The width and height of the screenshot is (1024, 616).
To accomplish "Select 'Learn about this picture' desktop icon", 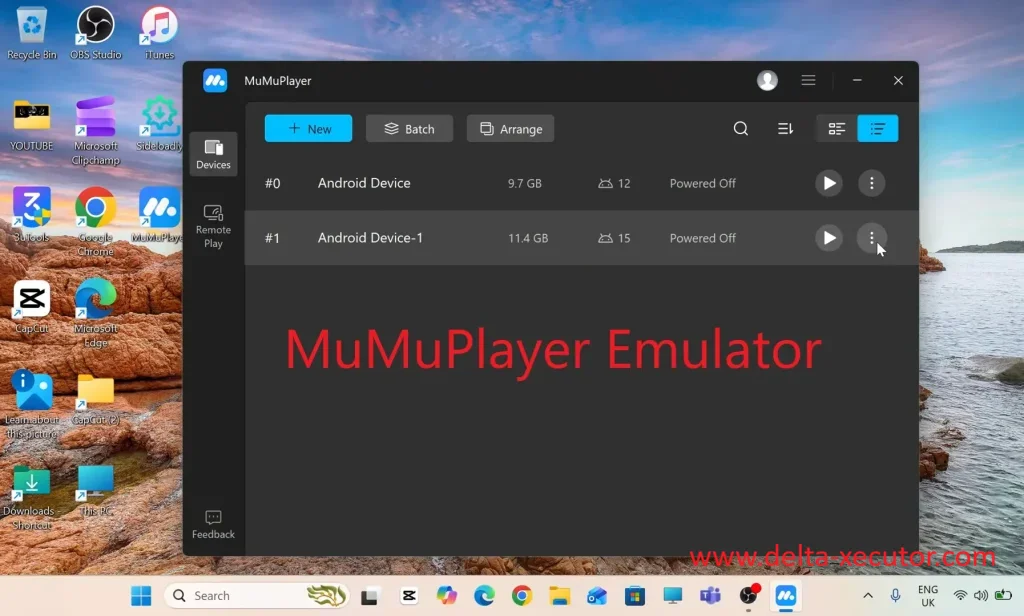I will tap(31, 405).
